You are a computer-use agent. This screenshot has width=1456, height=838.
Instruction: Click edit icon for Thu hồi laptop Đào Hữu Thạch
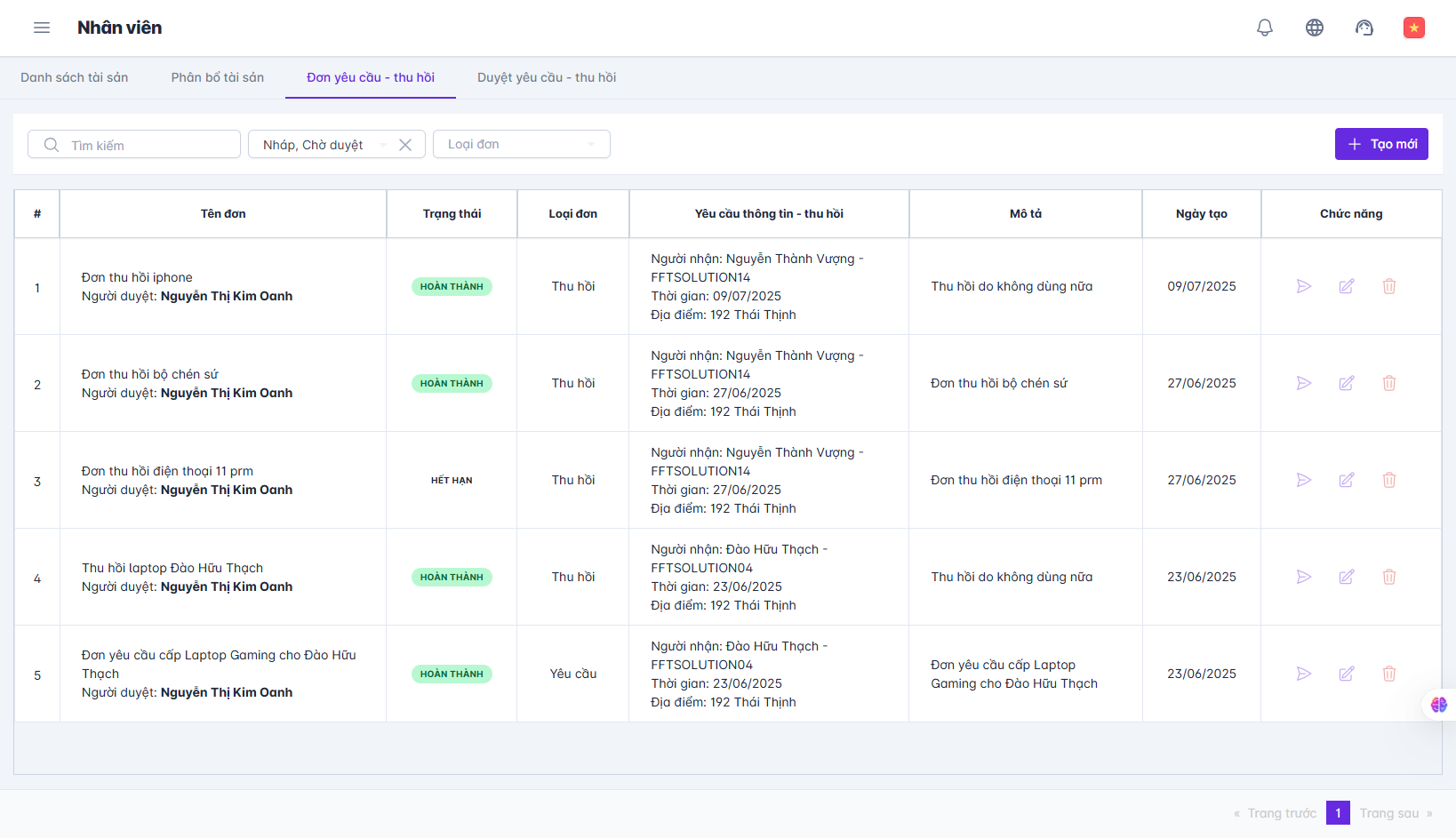click(x=1346, y=577)
